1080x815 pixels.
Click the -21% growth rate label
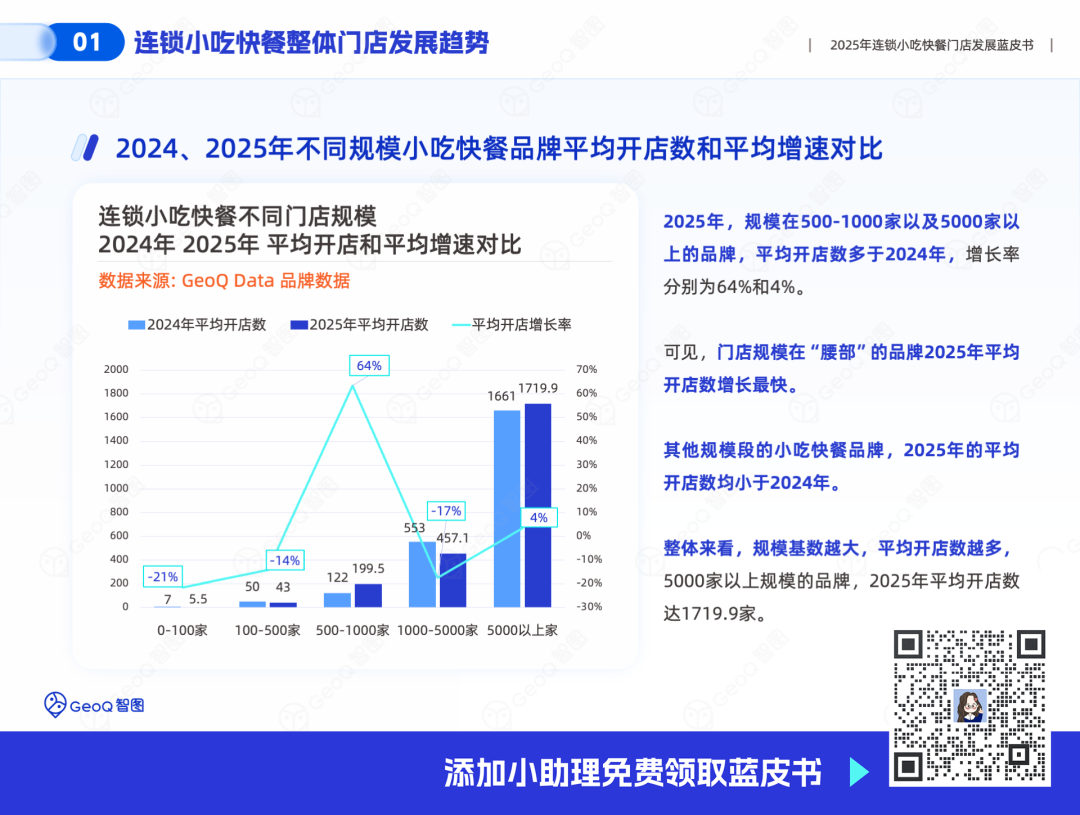click(x=163, y=577)
